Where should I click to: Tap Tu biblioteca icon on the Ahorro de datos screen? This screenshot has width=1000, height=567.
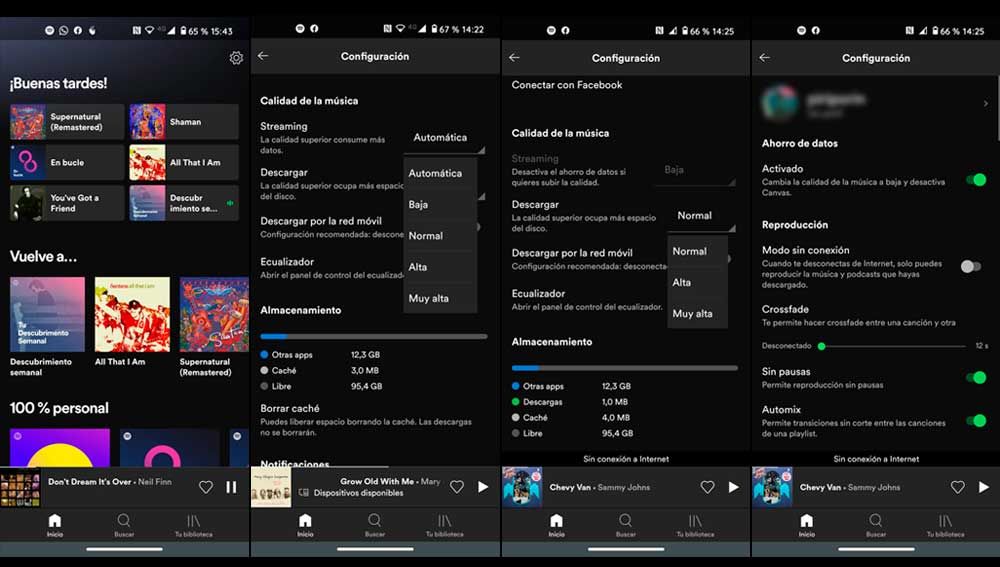(945, 525)
